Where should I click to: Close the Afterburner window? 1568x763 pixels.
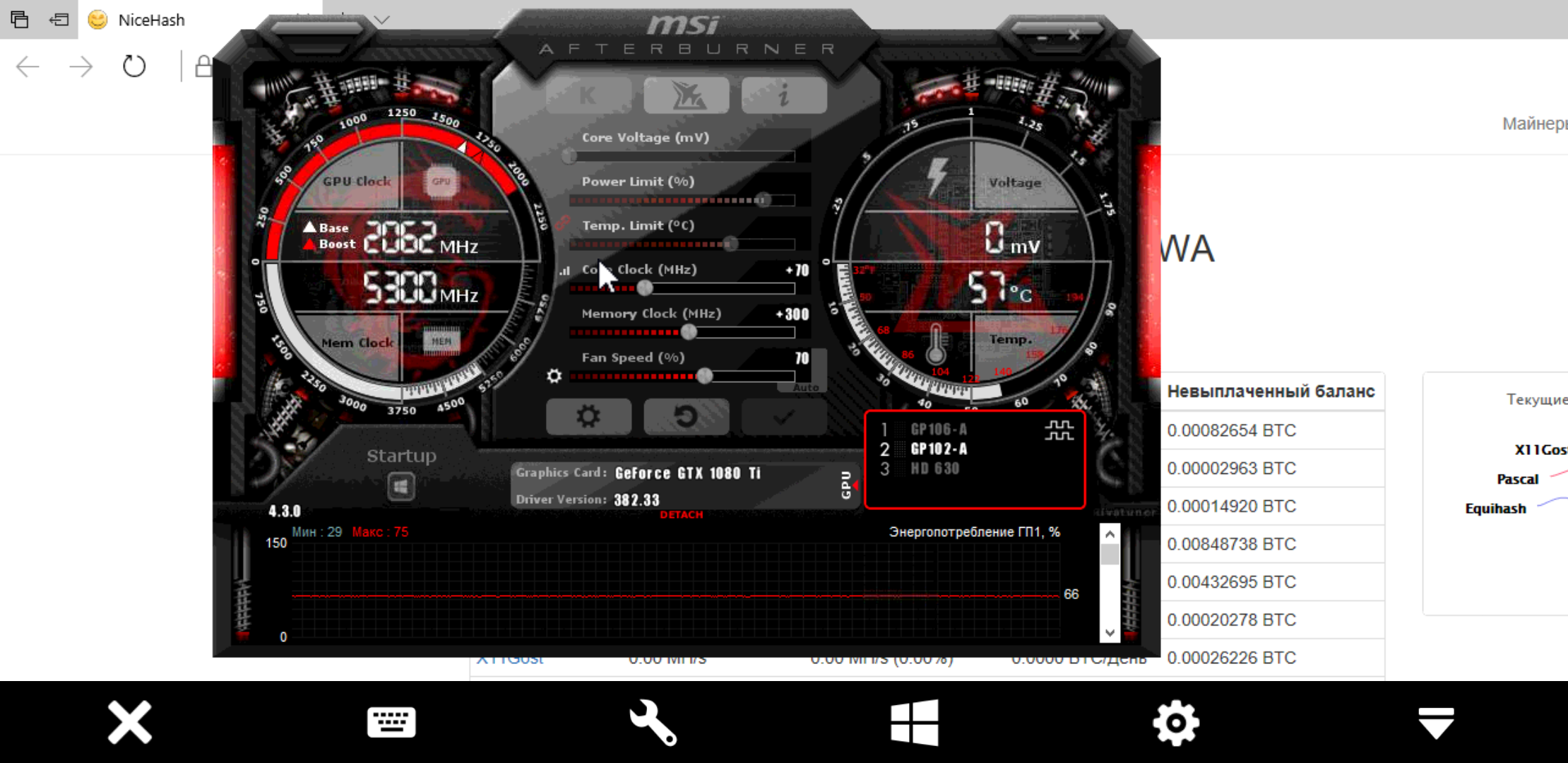pos(1074,35)
